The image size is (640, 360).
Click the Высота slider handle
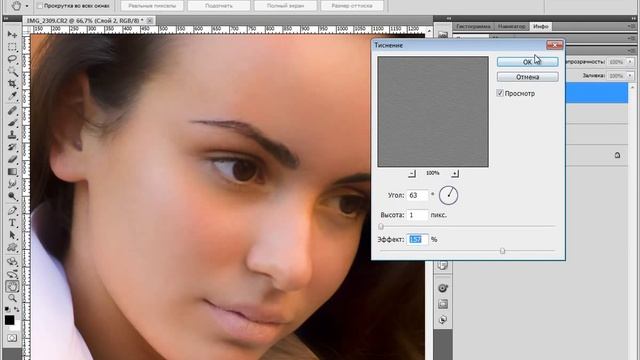pyautogui.click(x=381, y=226)
